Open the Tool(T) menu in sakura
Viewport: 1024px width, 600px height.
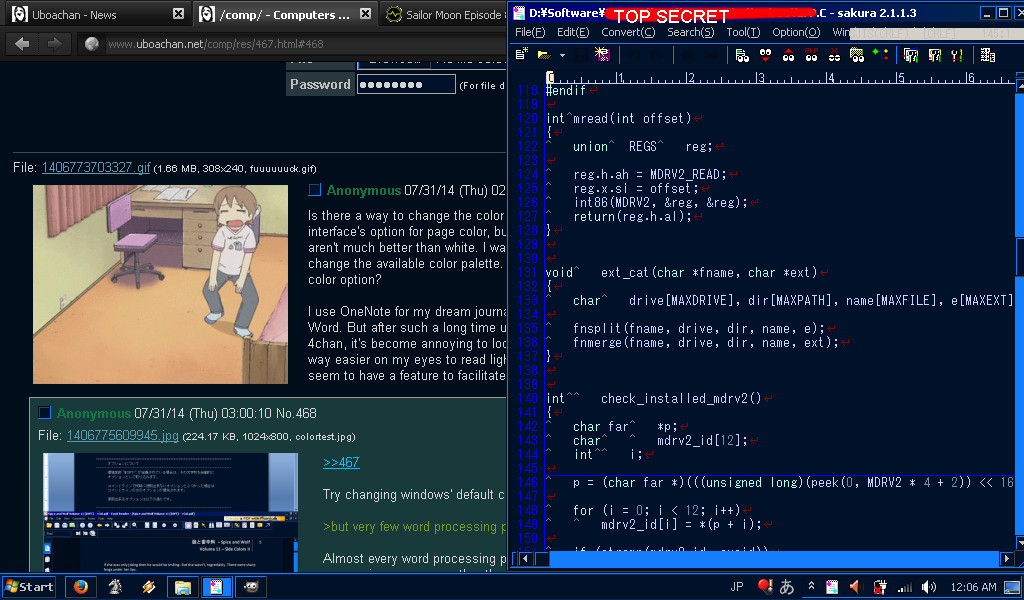point(743,32)
